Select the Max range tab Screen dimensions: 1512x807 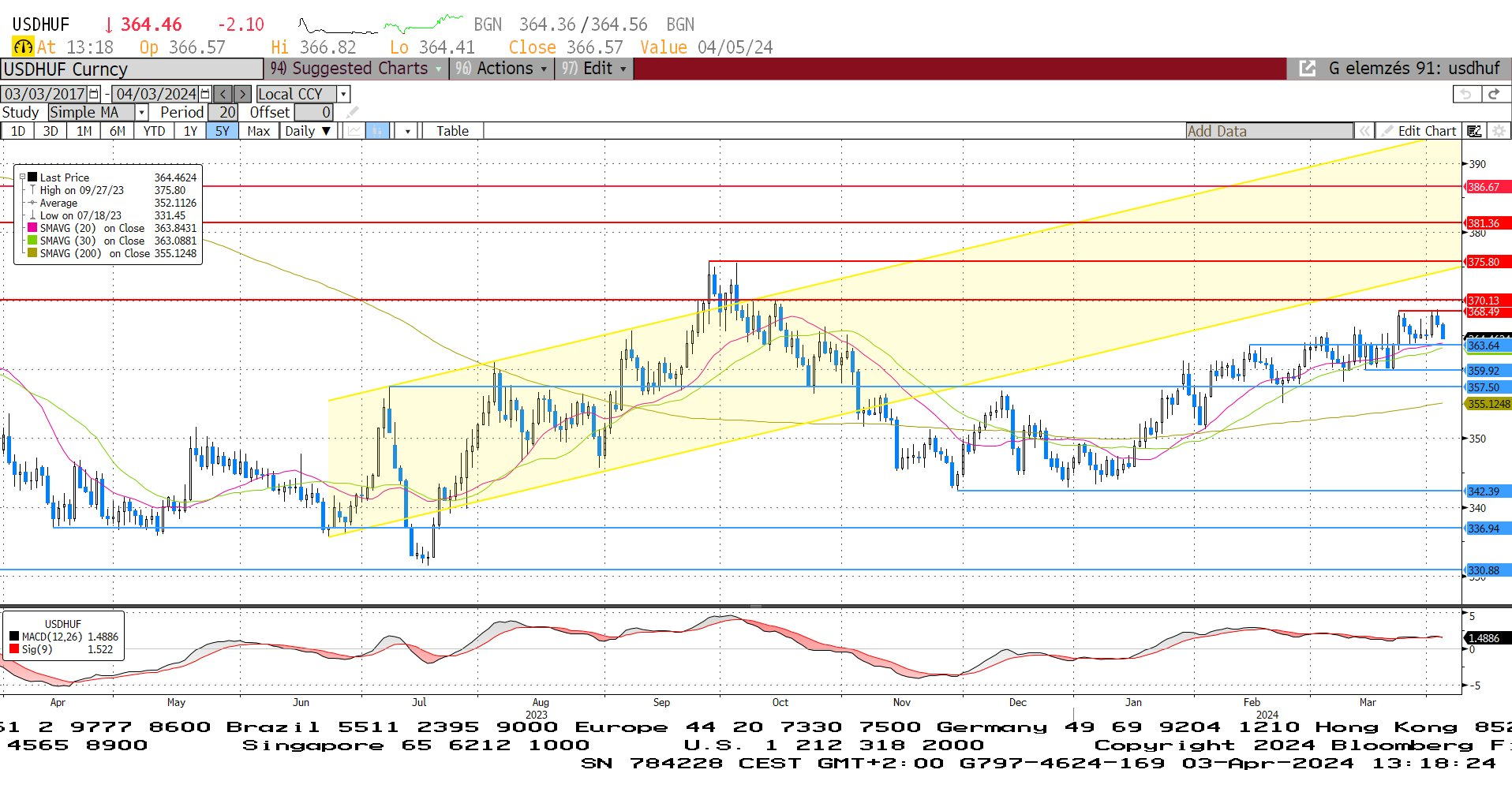coord(258,131)
